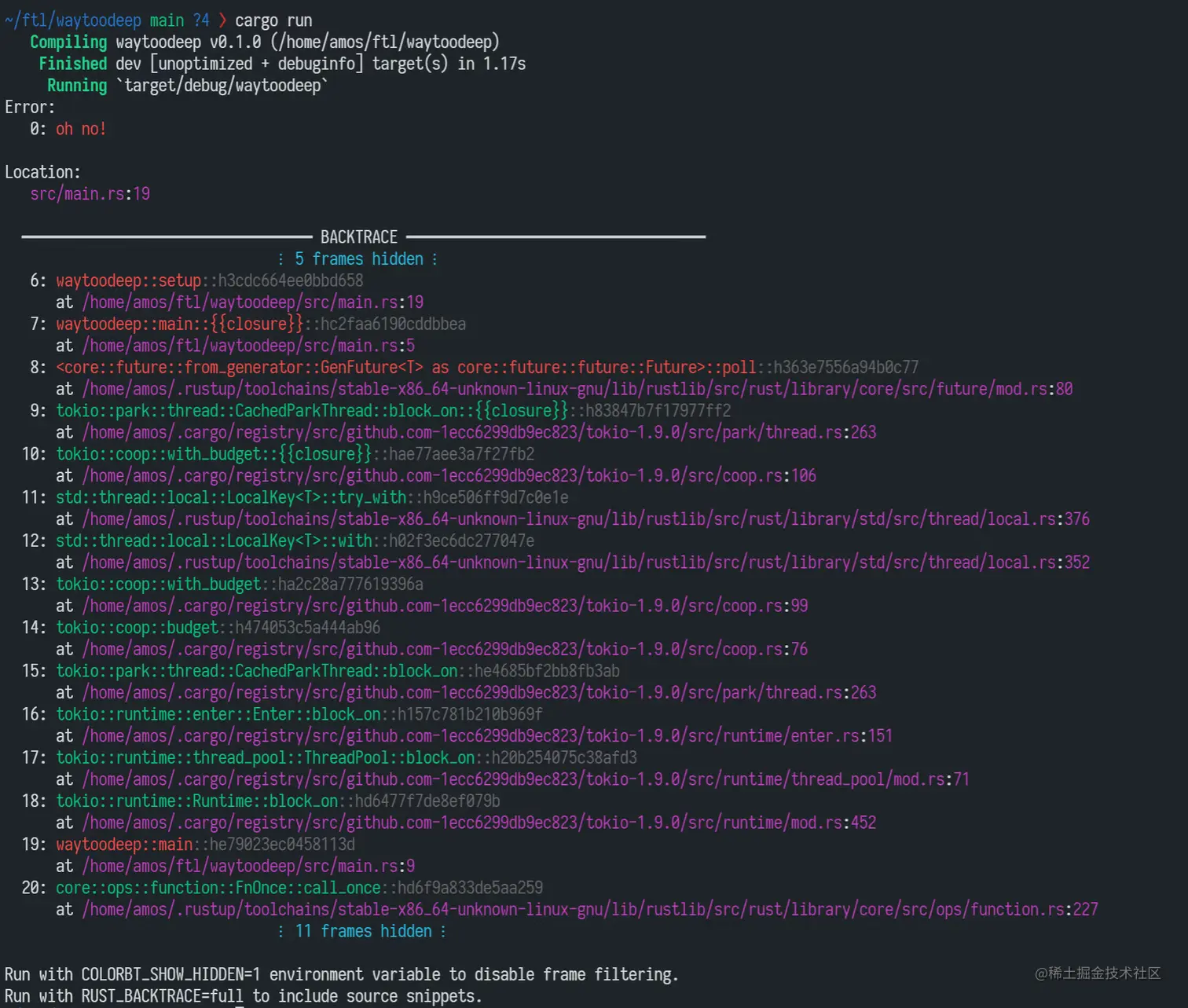The height and width of the screenshot is (1008, 1188).
Task: Select frame 15 function CachedParkThread::block_on
Action: [257, 671]
